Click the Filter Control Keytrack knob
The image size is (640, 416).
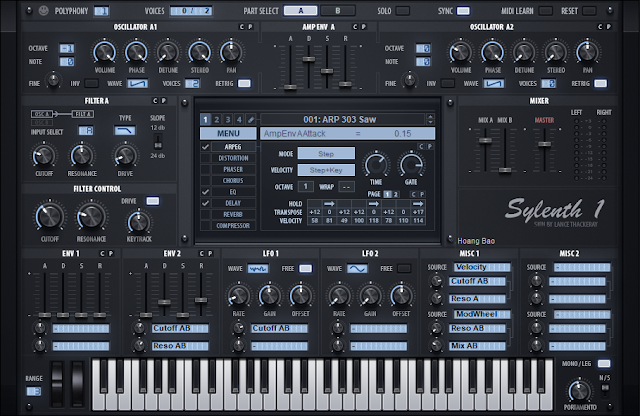(x=139, y=222)
